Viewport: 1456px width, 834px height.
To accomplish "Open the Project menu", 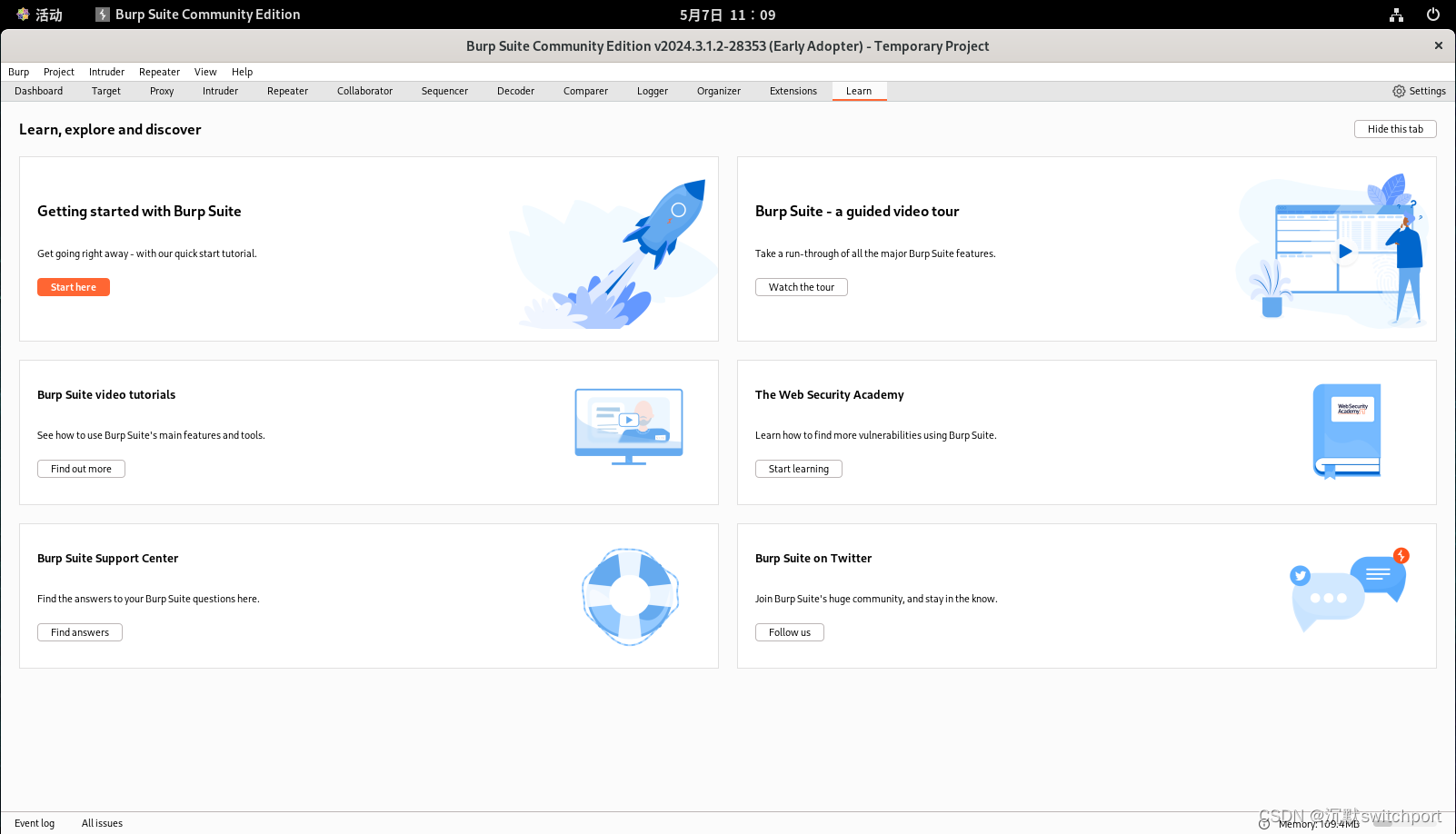I will point(59,72).
